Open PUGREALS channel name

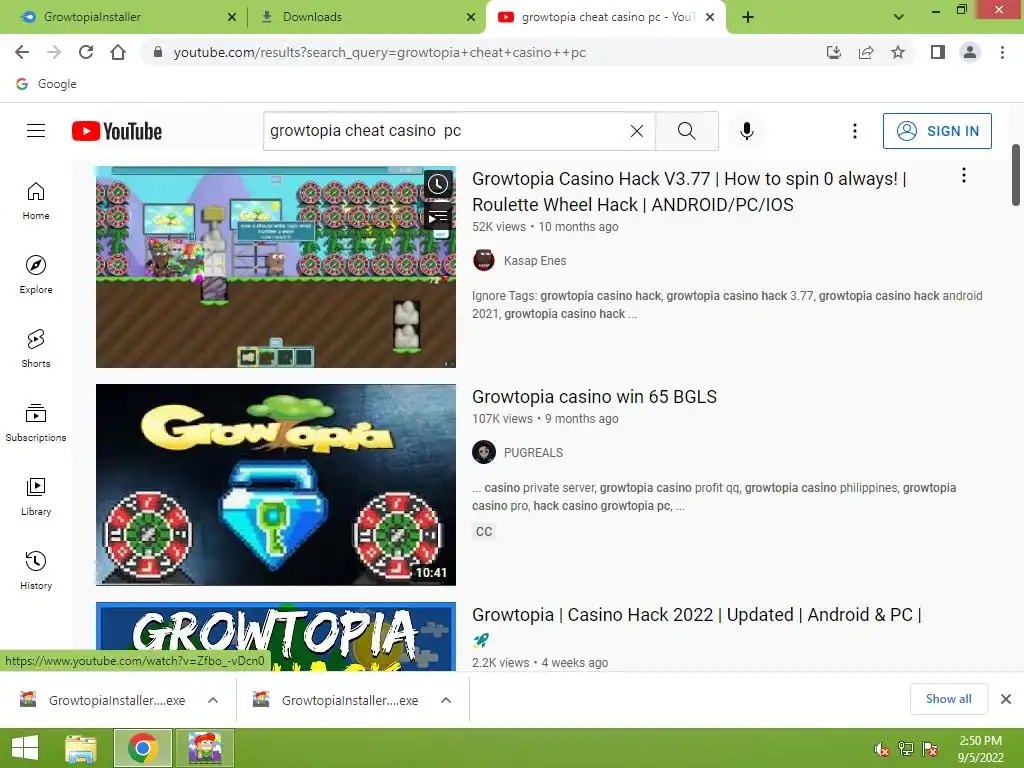533,453
